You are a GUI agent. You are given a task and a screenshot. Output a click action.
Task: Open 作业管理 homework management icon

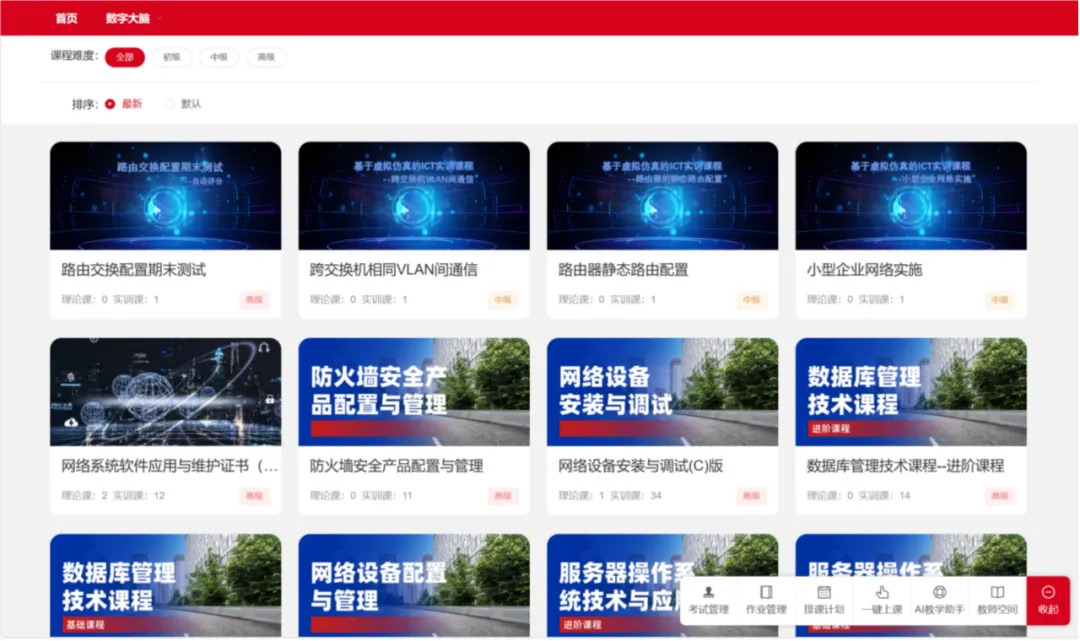[766, 593]
